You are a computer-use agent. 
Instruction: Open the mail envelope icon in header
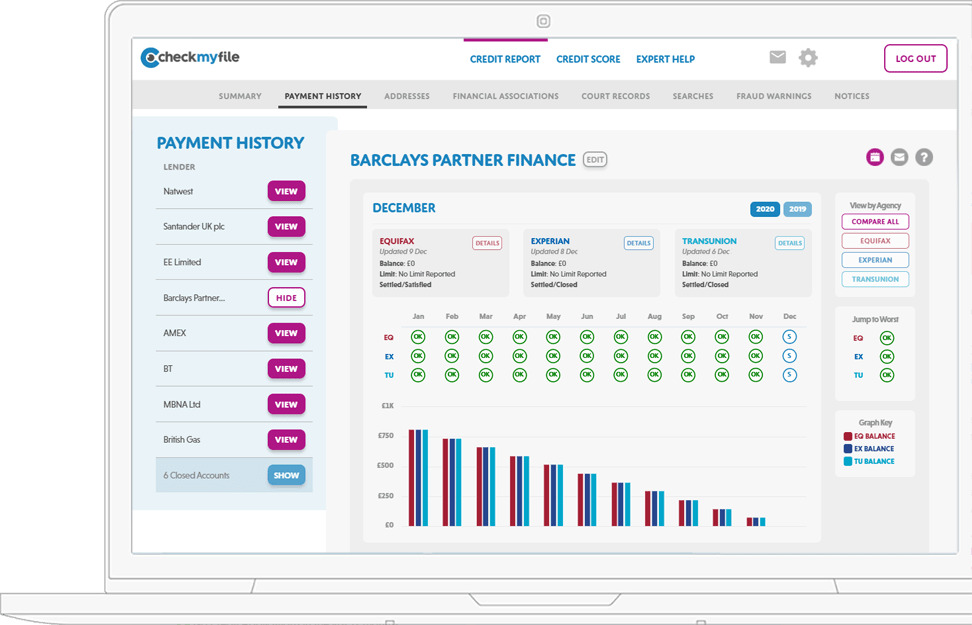point(777,58)
